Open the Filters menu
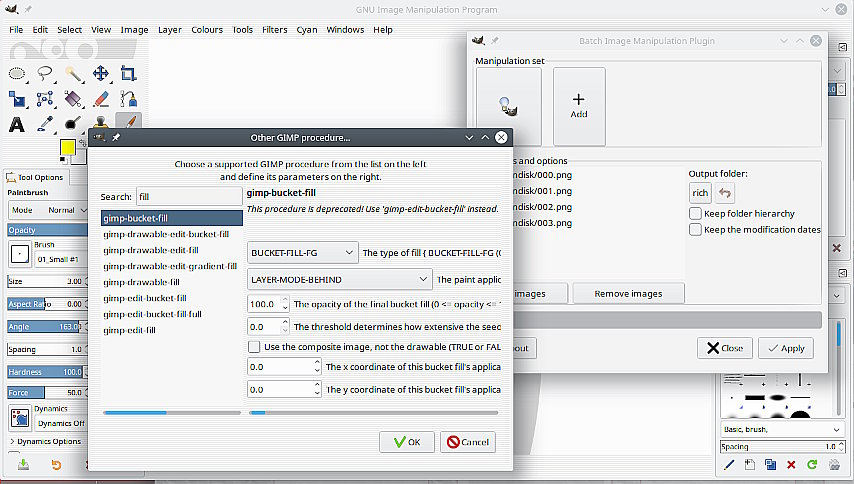This screenshot has width=854, height=484. [x=274, y=29]
